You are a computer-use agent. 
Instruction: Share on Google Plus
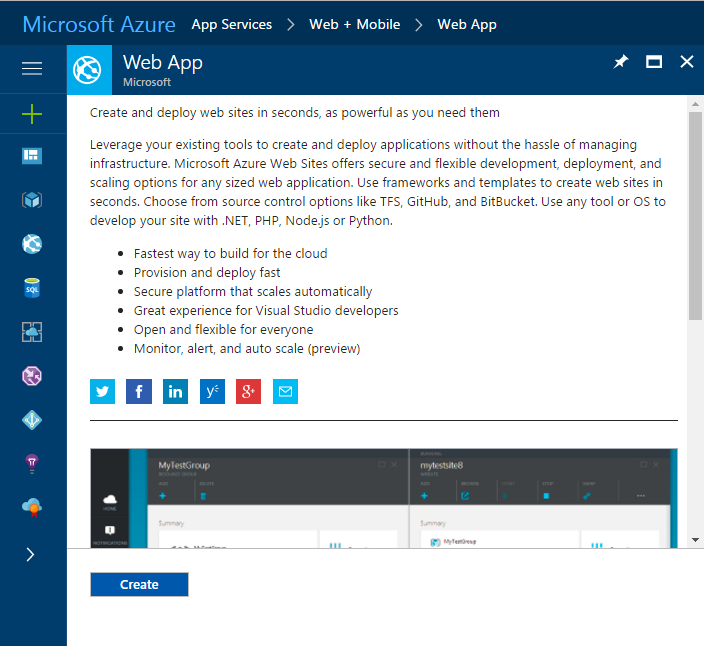click(249, 391)
